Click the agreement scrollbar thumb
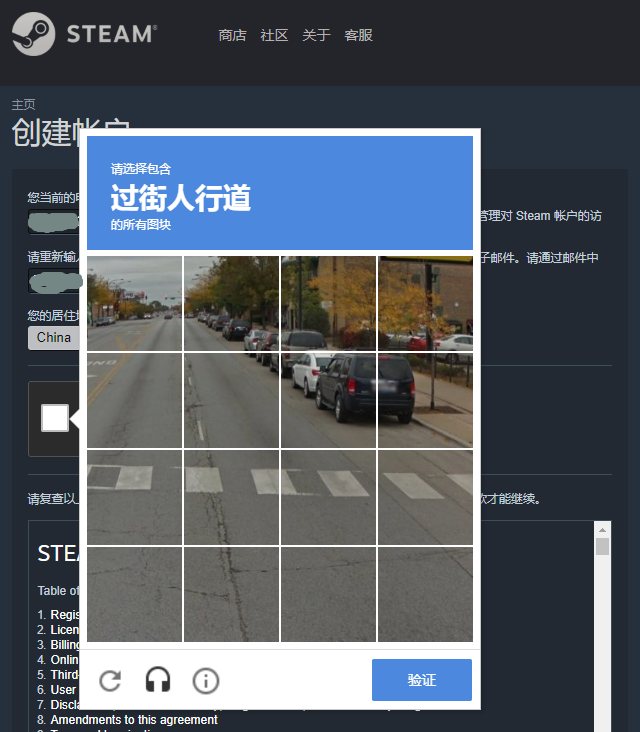 (602, 546)
